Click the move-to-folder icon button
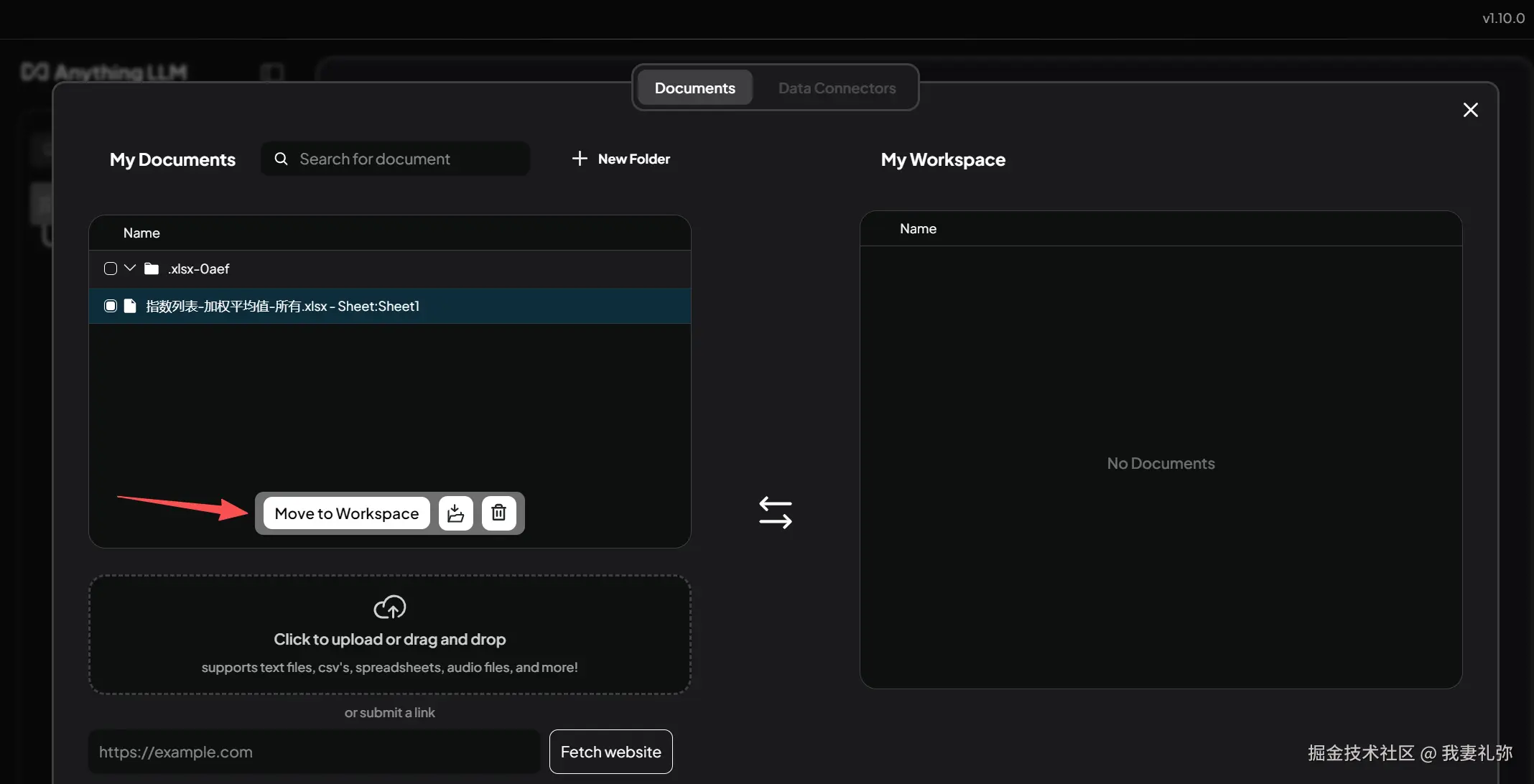Image resolution: width=1534 pixels, height=784 pixels. [x=455, y=513]
